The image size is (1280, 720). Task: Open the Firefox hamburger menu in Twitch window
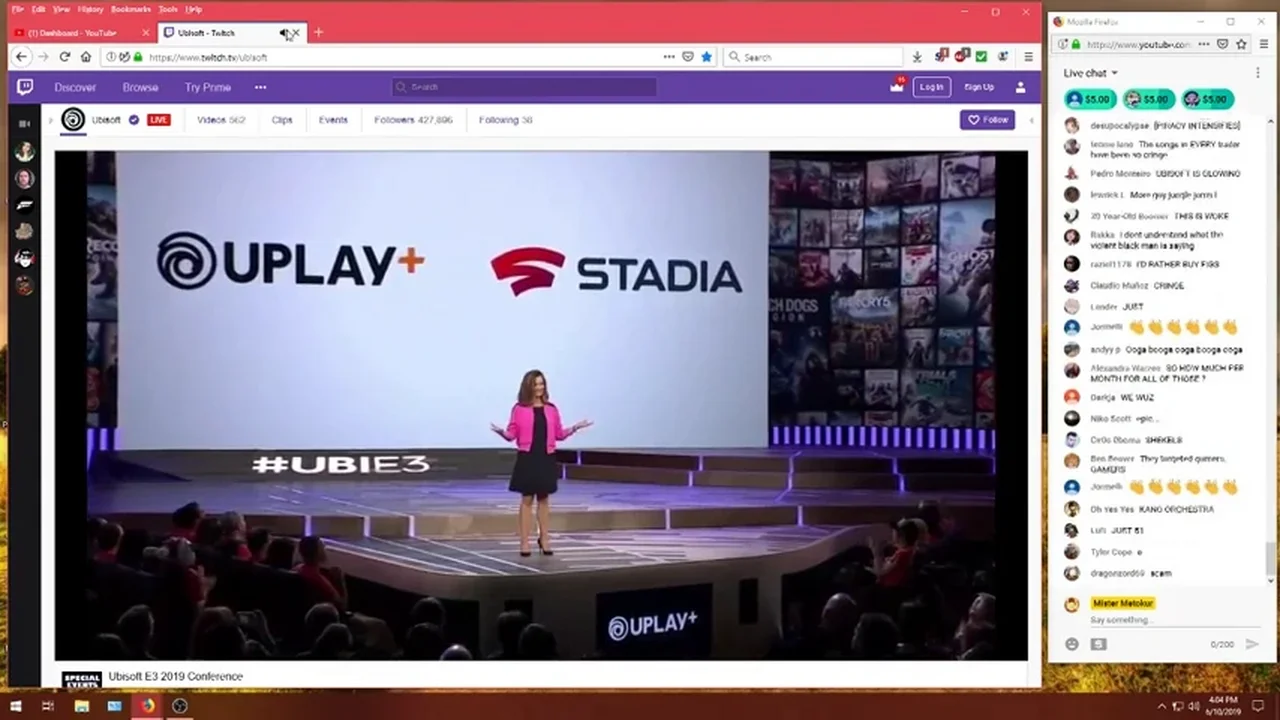coord(1027,57)
